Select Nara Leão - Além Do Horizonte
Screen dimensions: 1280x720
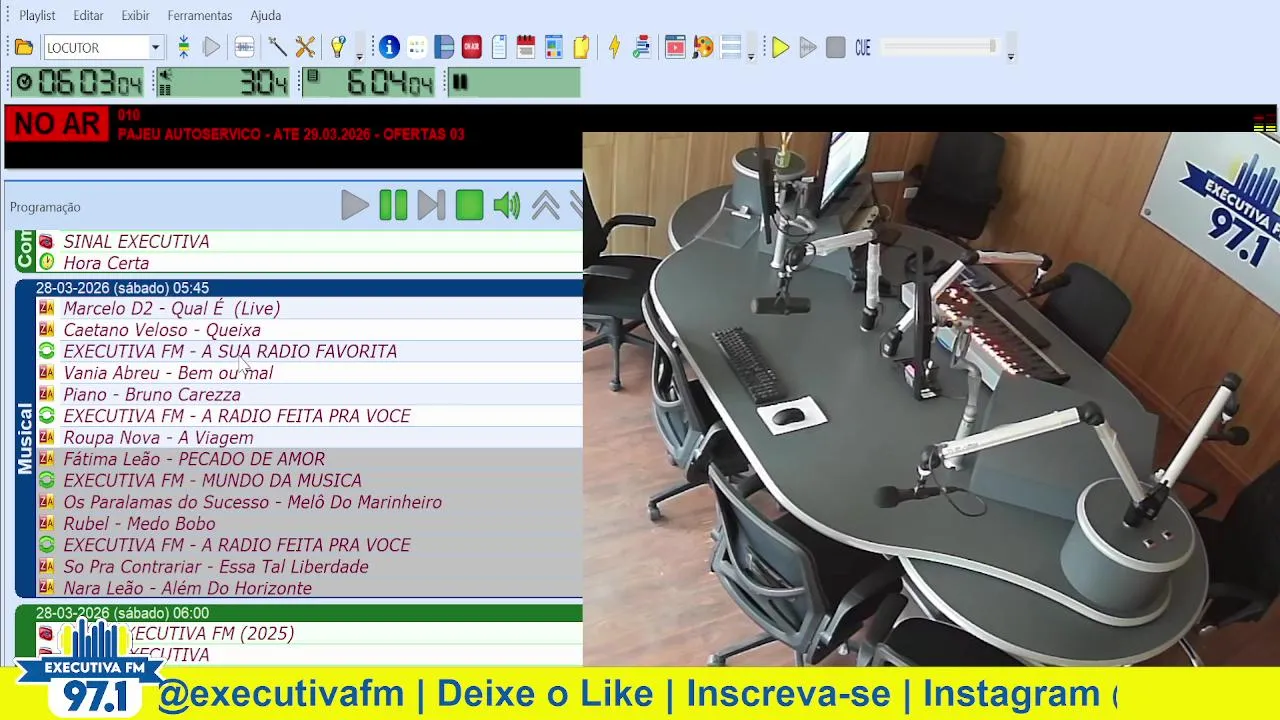point(309,588)
